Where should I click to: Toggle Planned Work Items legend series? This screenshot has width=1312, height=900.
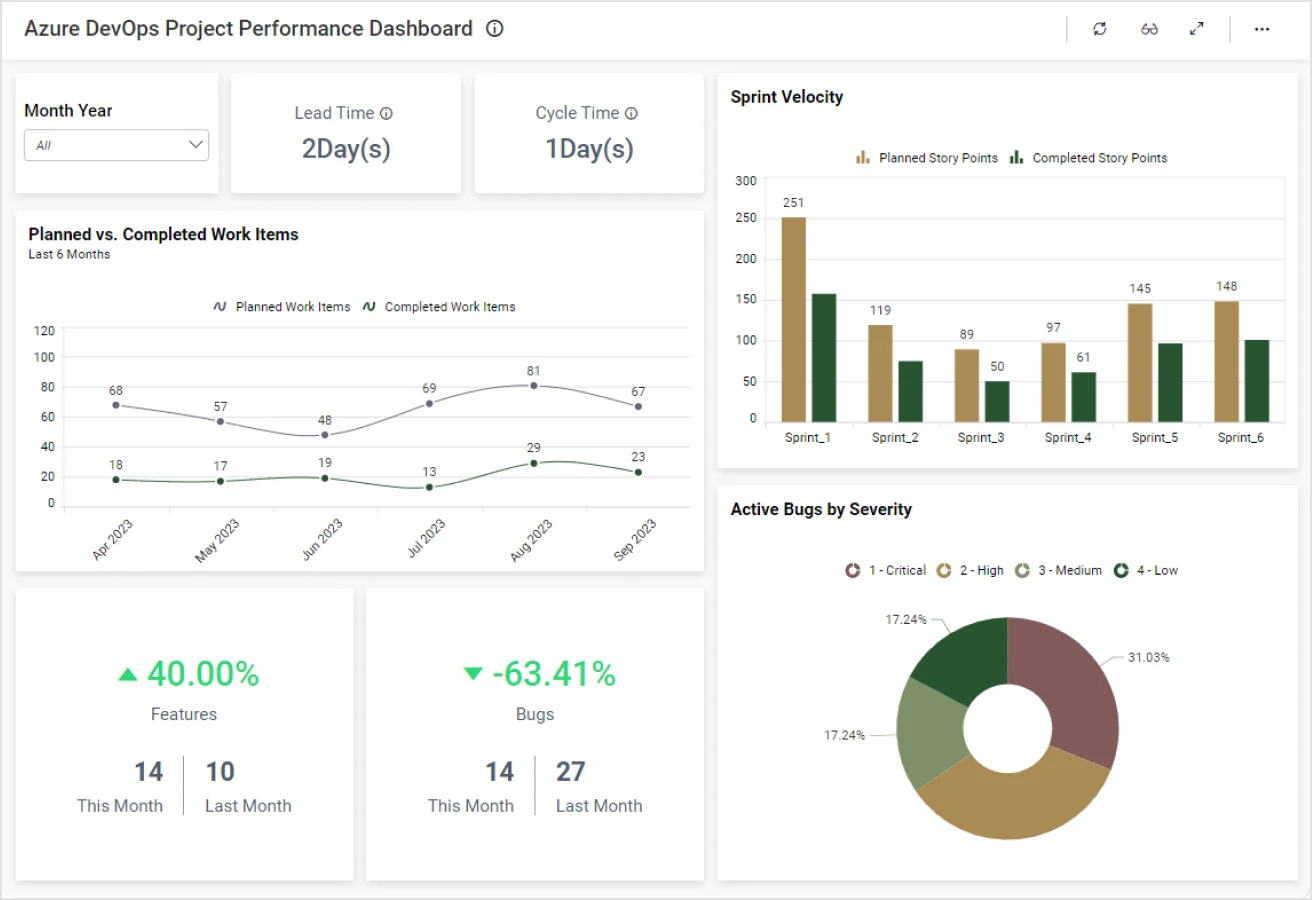tap(282, 307)
